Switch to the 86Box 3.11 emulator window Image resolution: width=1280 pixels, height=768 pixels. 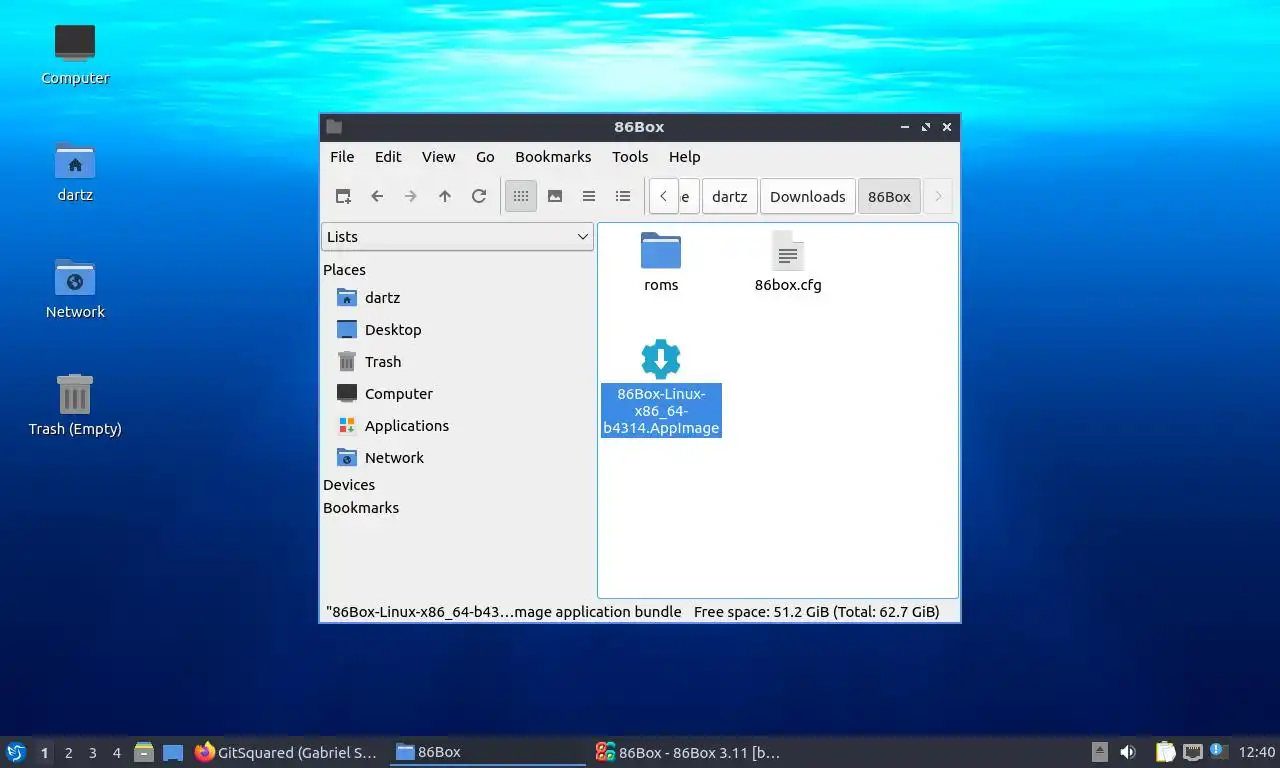[x=688, y=752]
